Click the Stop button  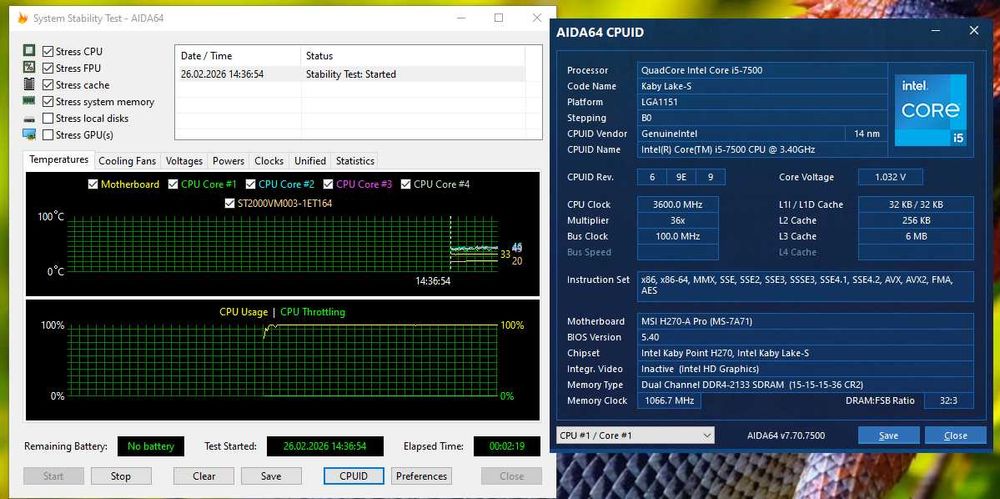point(121,476)
